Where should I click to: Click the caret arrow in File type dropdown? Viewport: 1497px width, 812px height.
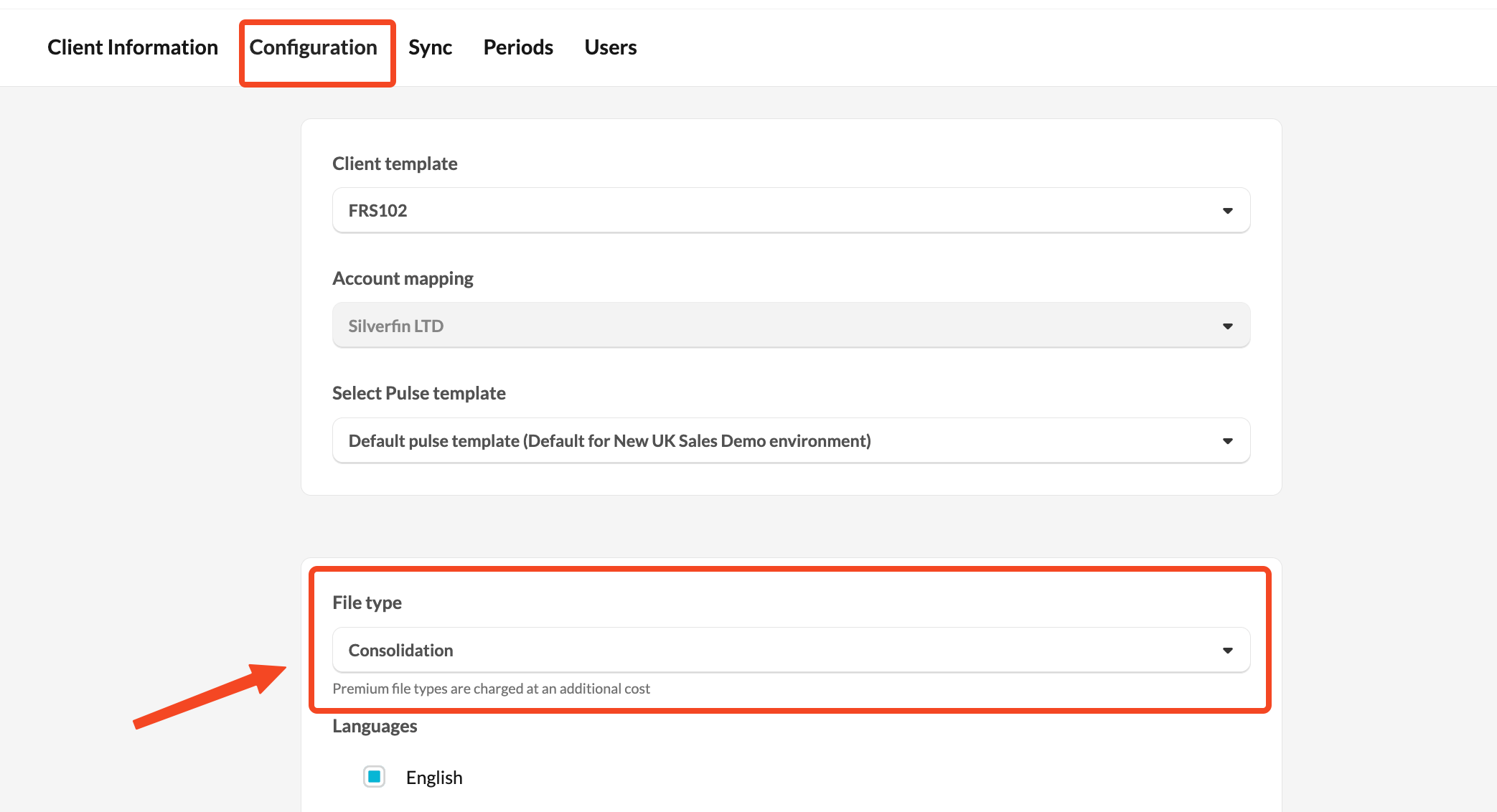[x=1228, y=651]
